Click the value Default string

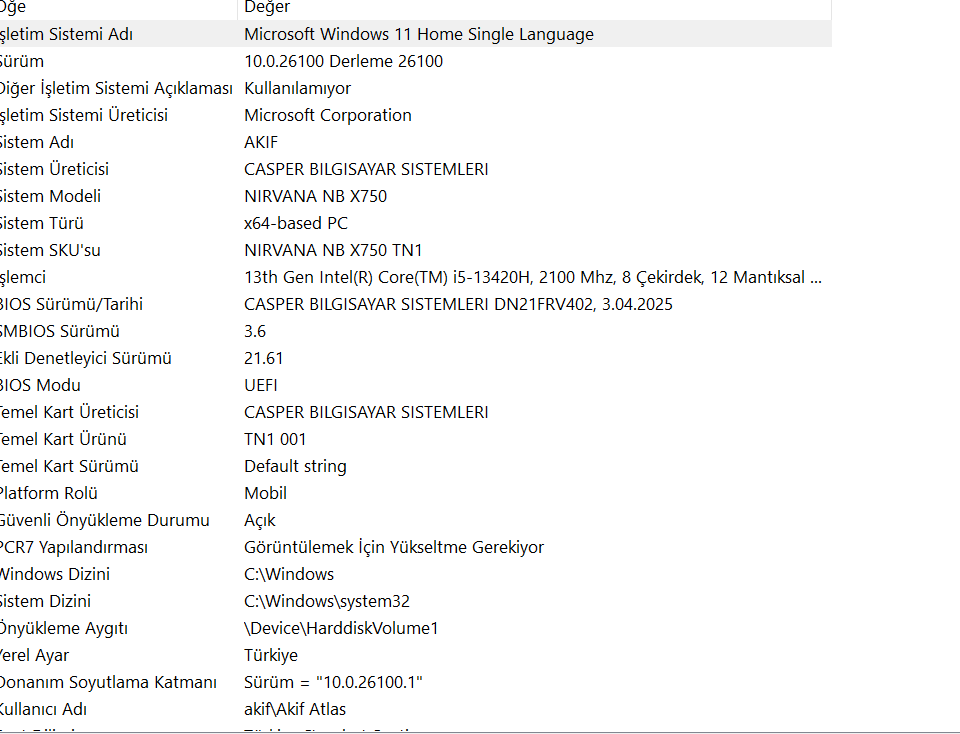(295, 466)
